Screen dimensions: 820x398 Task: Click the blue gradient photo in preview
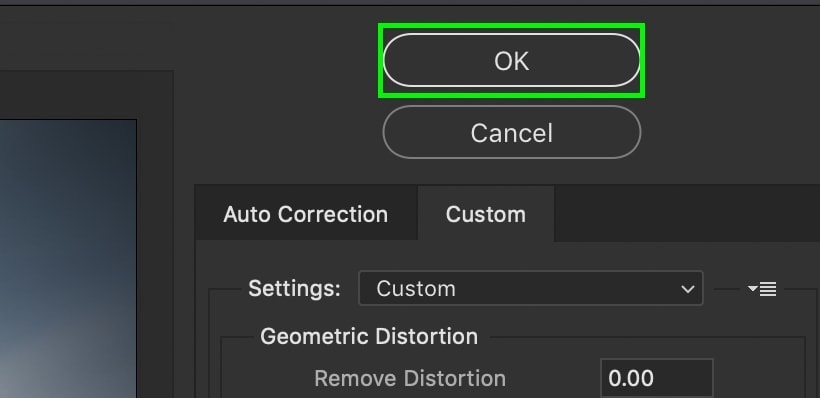(x=68, y=258)
